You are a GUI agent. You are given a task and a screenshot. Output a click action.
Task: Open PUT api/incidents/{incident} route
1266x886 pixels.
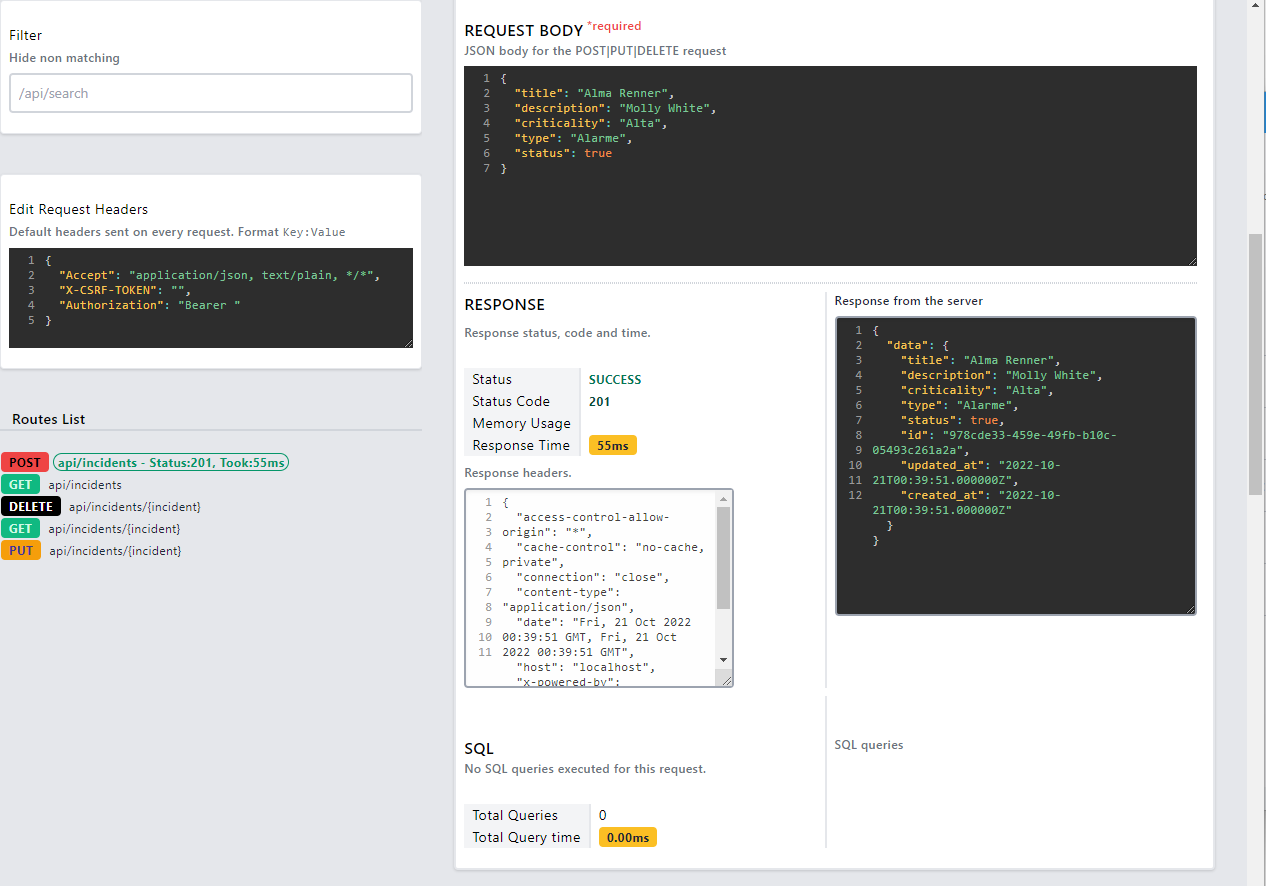tap(115, 551)
